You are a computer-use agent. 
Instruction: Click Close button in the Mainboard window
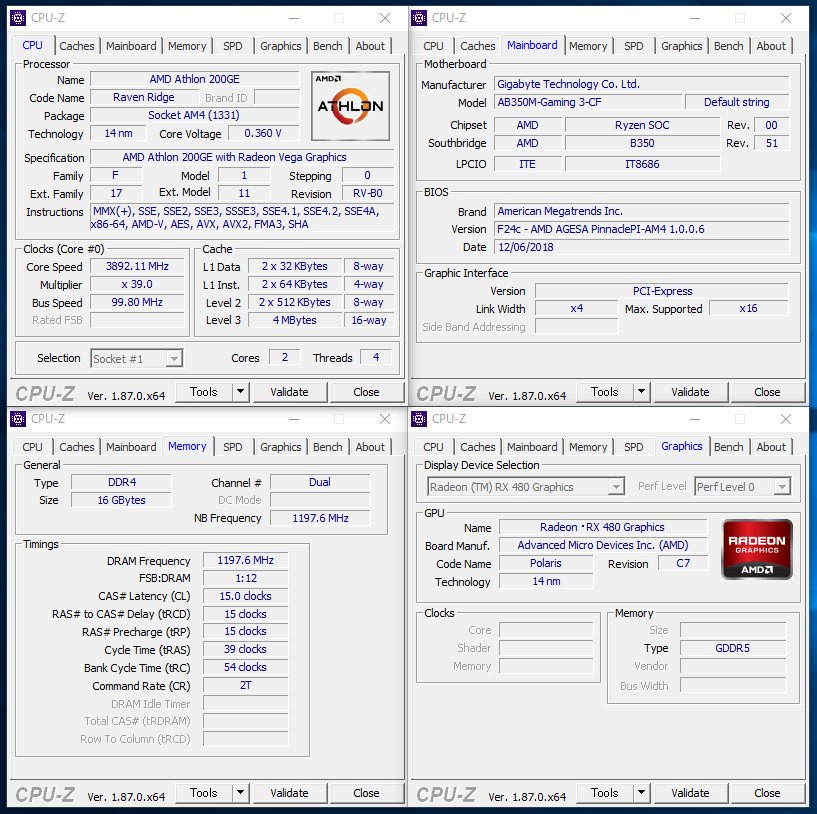(767, 392)
